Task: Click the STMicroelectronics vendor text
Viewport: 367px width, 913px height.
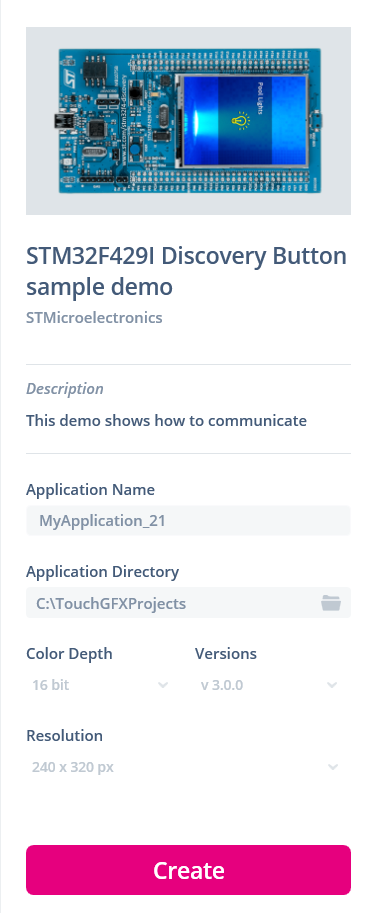Action: 94,317
